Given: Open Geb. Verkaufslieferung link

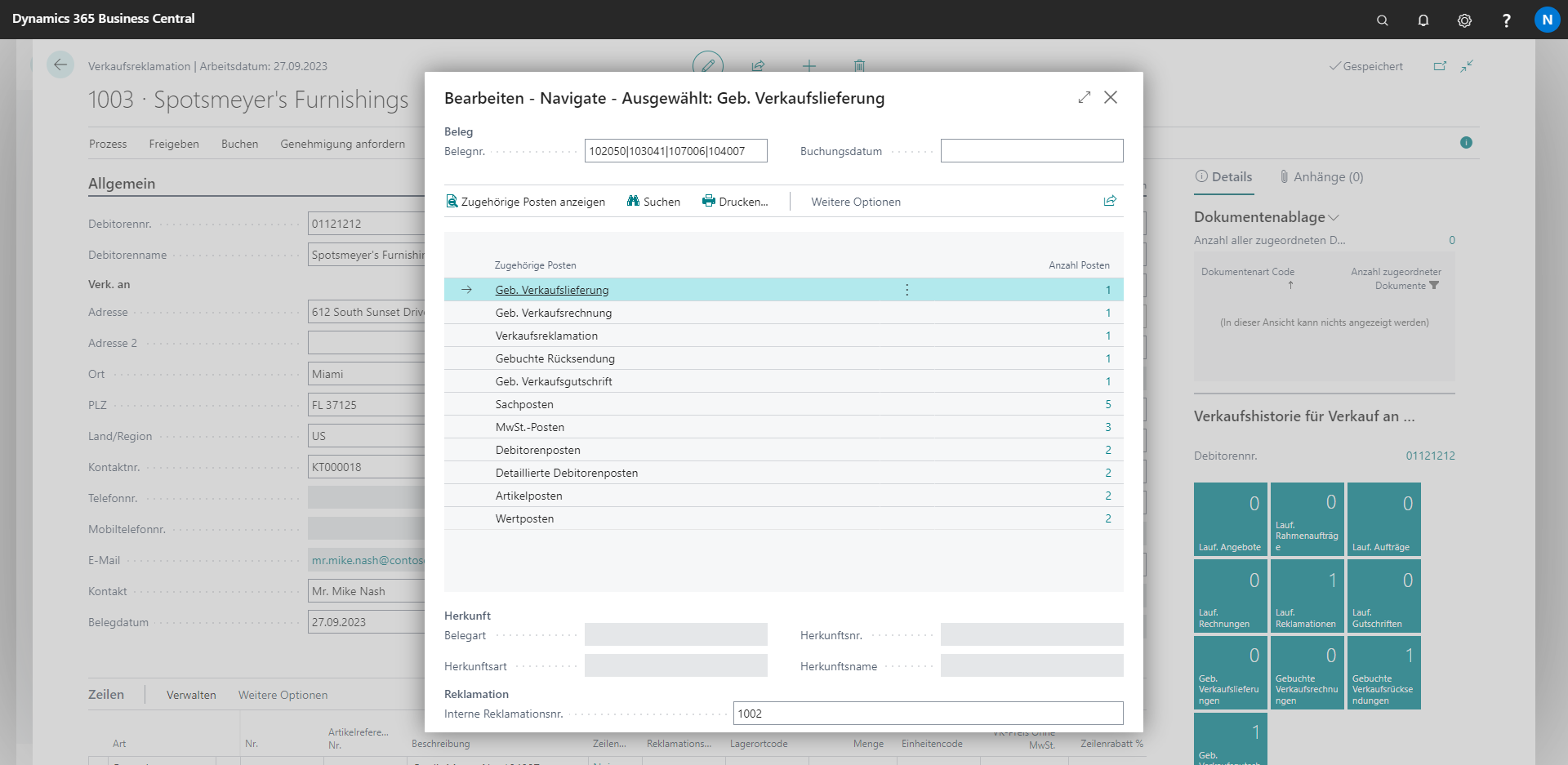Looking at the screenshot, I should click(552, 290).
